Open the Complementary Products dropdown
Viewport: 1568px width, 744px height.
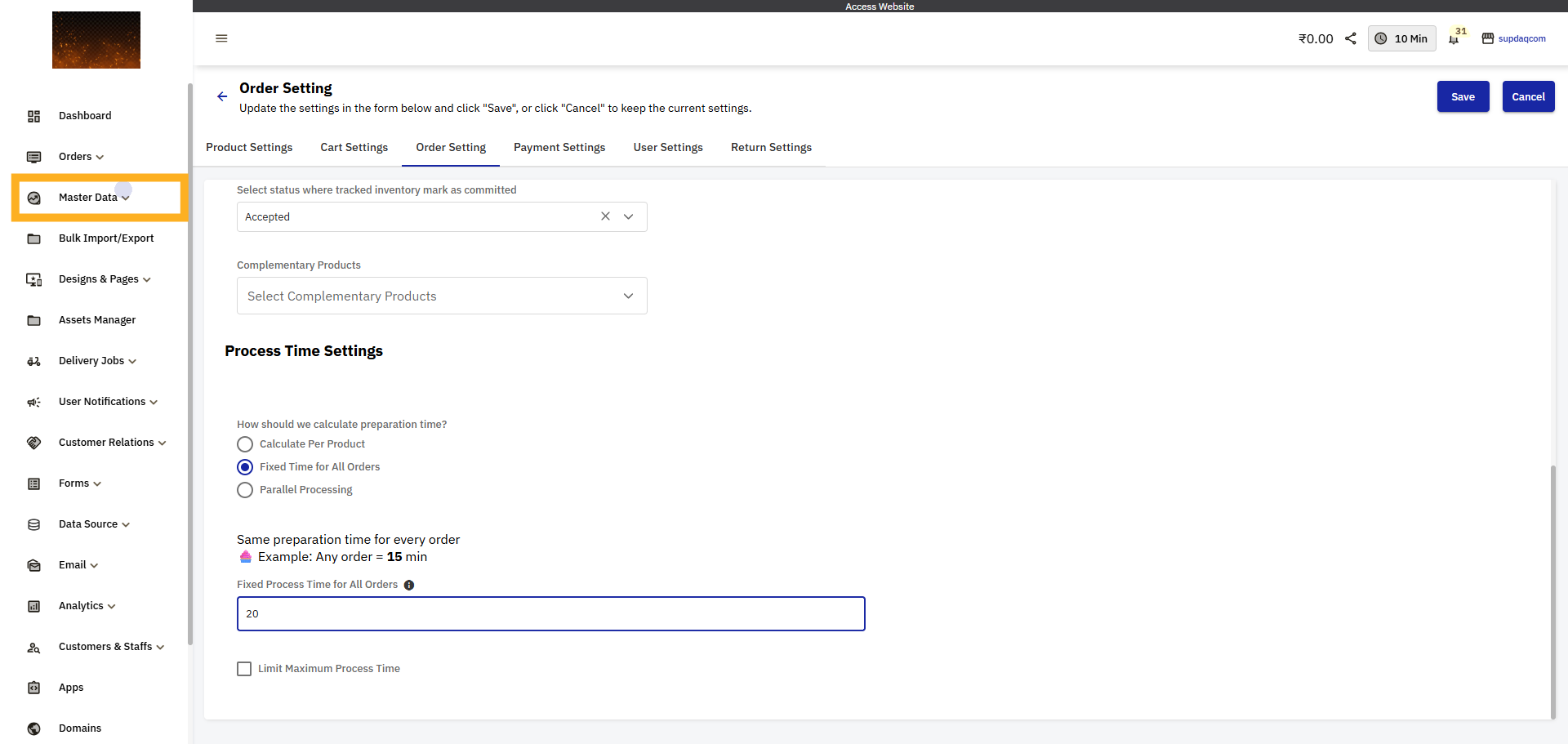click(x=441, y=296)
